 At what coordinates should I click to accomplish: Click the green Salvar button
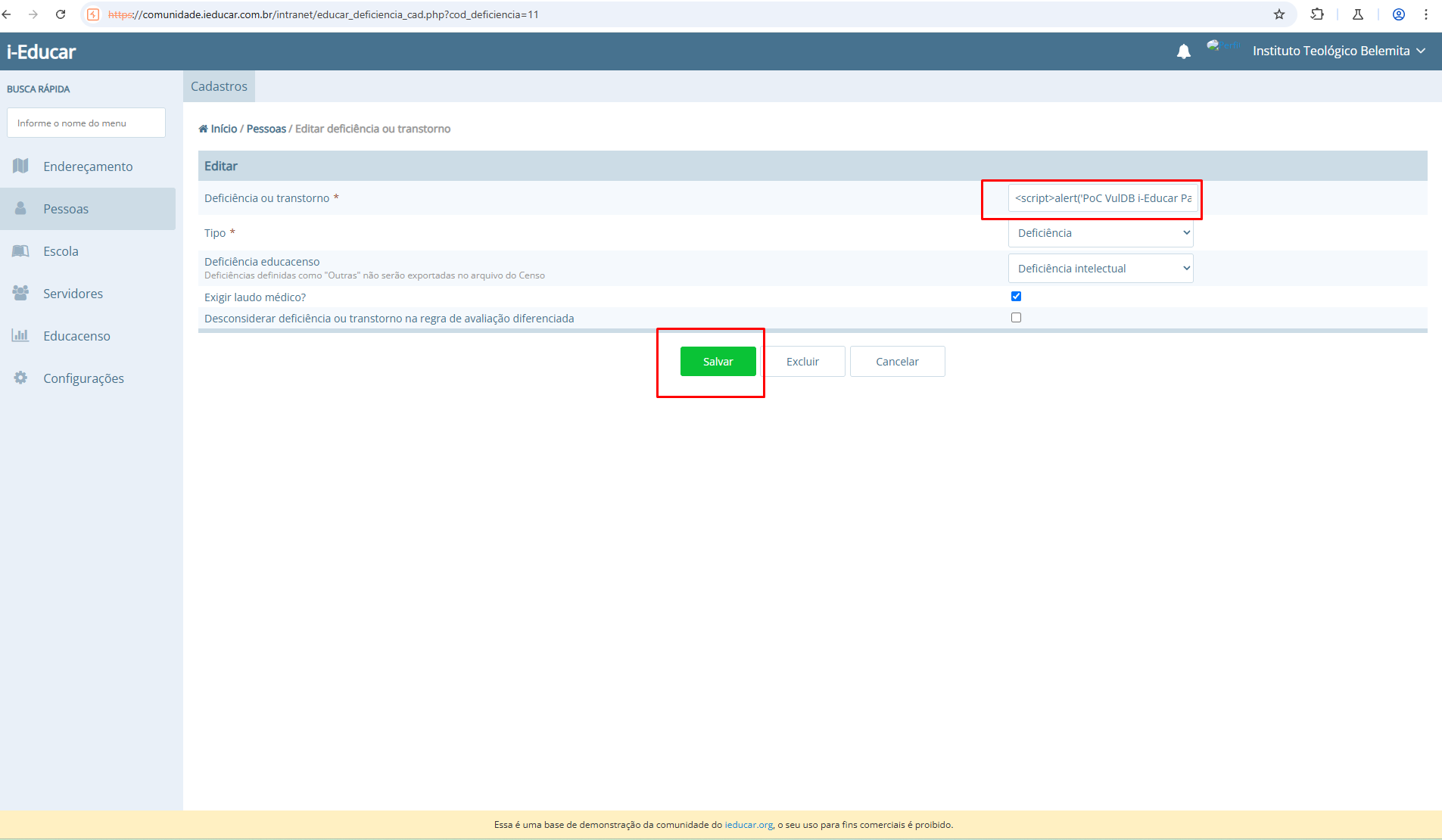click(x=718, y=362)
